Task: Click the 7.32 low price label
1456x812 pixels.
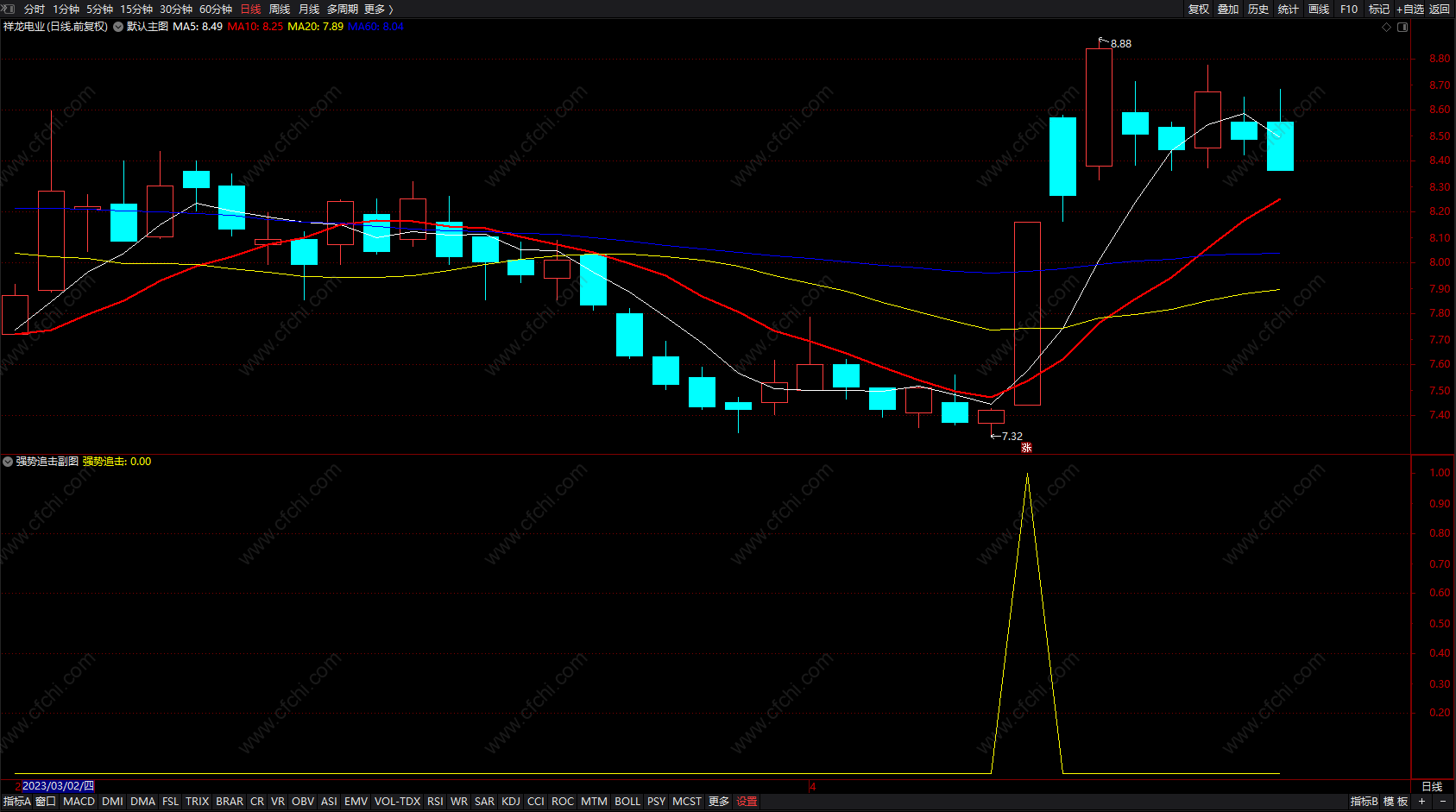Action: click(1012, 436)
